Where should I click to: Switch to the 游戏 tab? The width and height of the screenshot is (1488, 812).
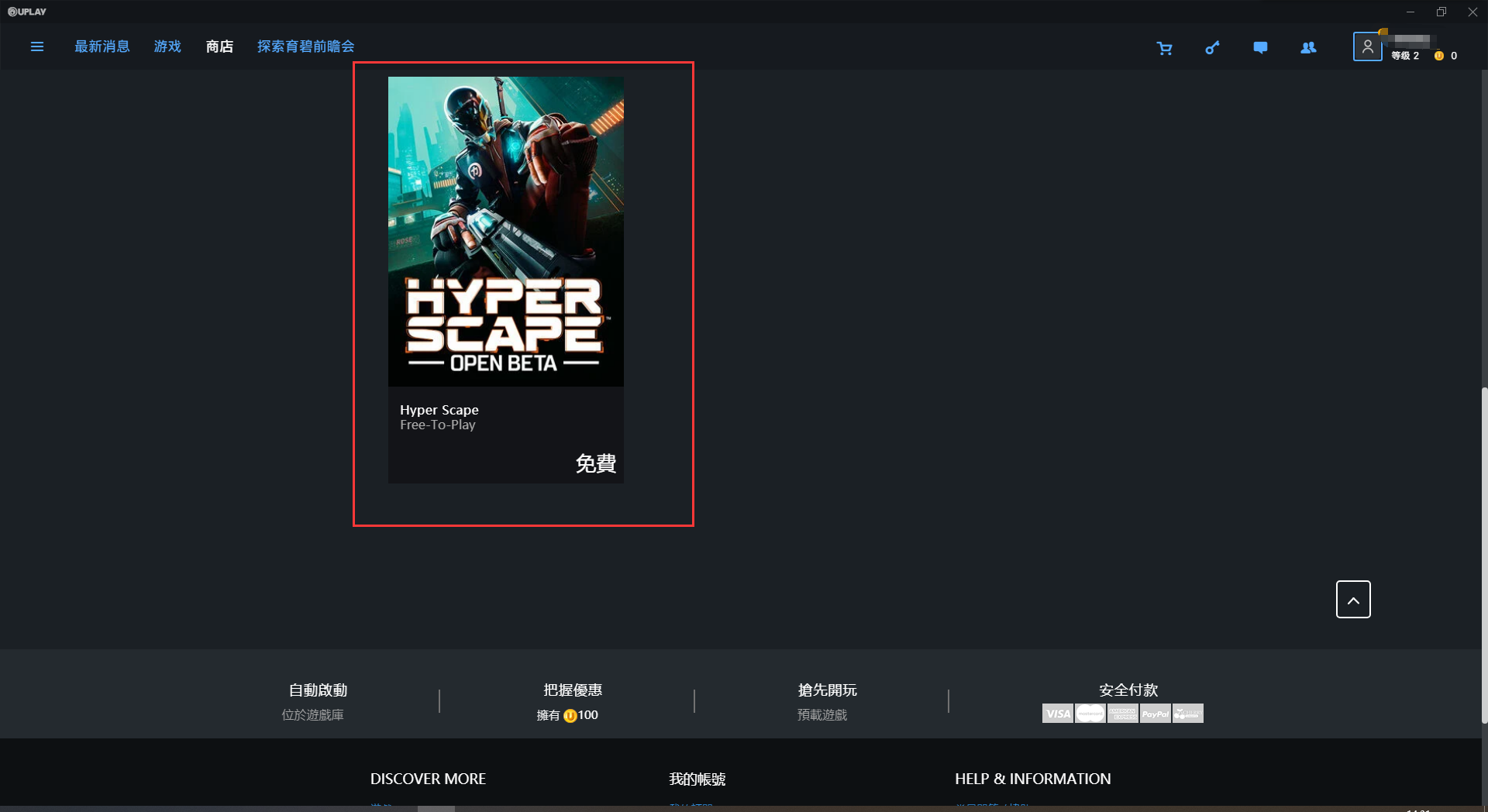(167, 46)
